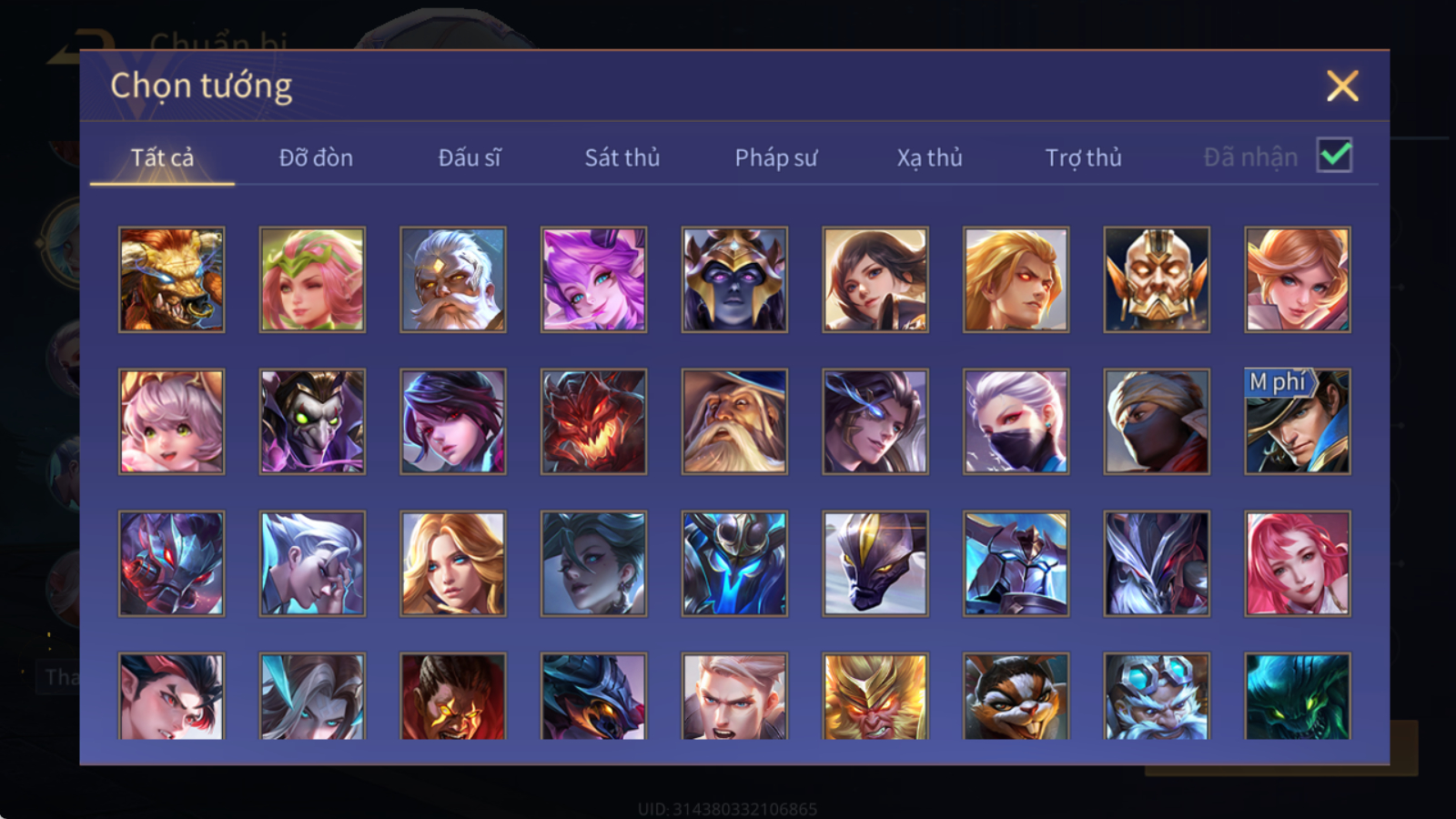
Task: Open the 'Đấu sĩ' tab
Action: click(x=469, y=157)
